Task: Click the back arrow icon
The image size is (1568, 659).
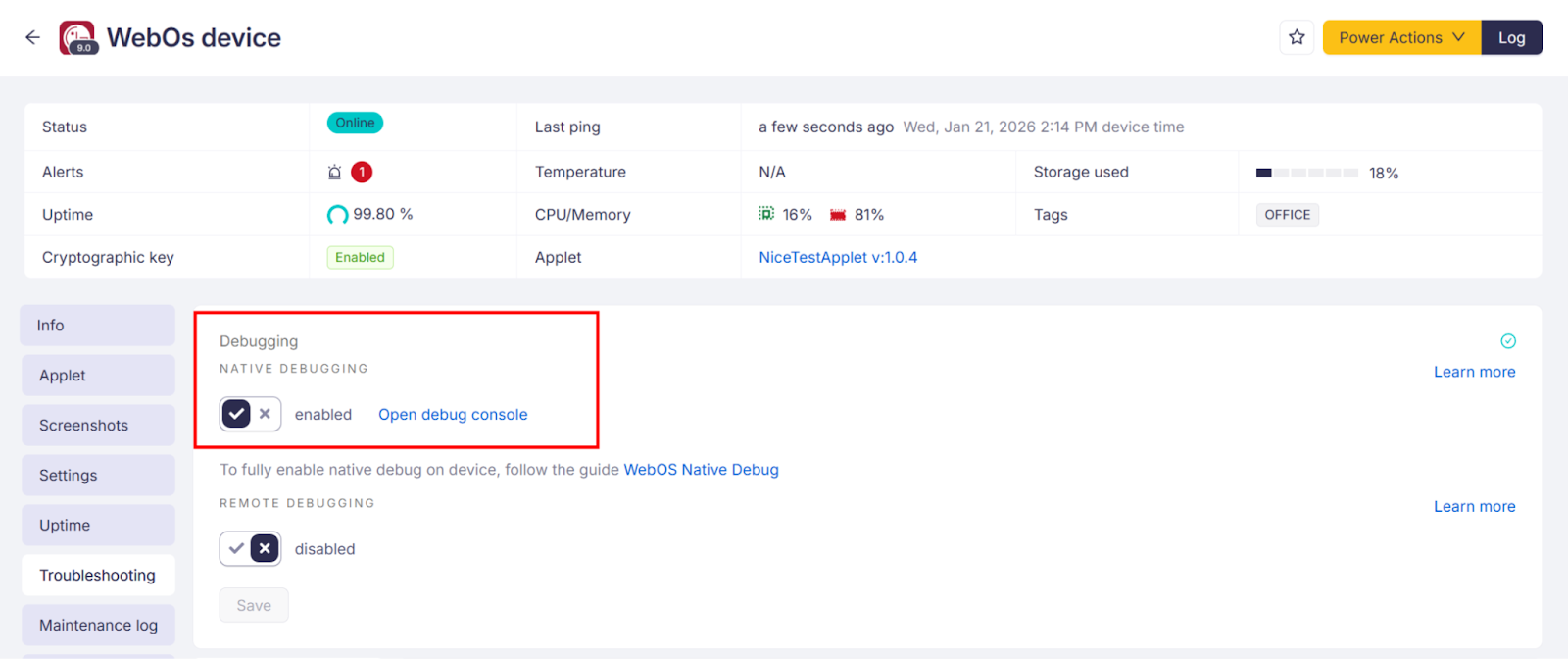Action: pyautogui.click(x=32, y=37)
